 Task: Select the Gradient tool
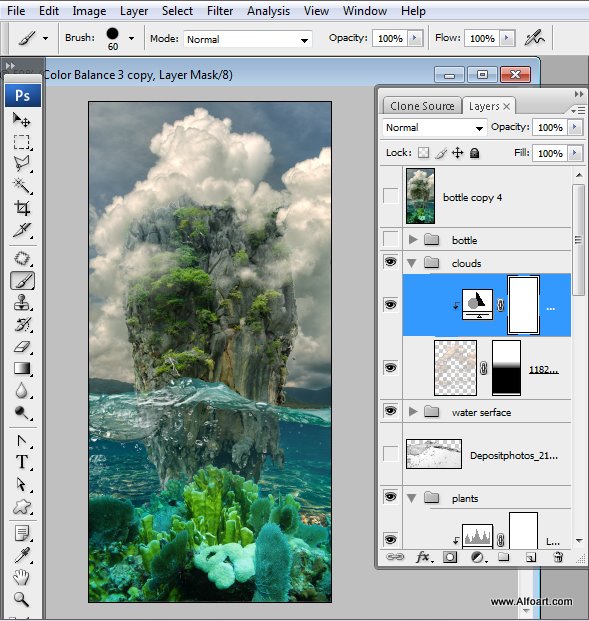click(22, 368)
